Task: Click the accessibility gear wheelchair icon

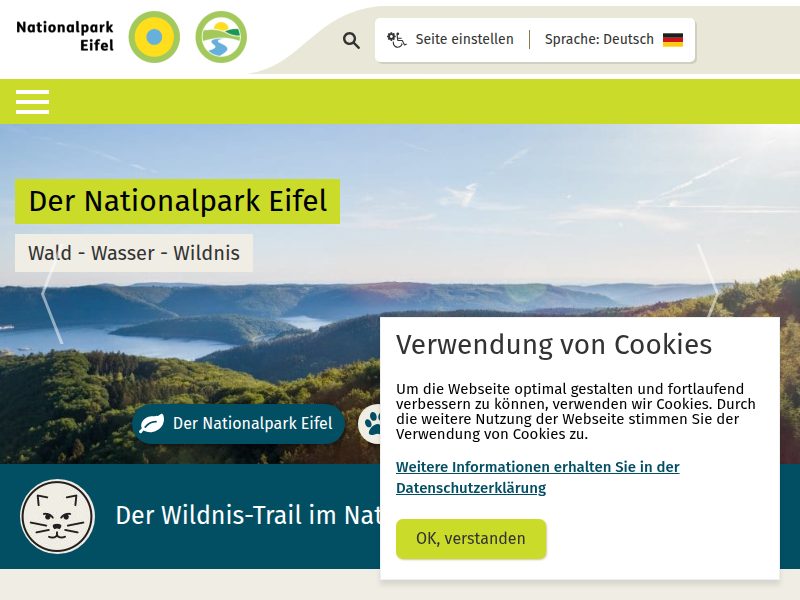Action: coord(396,39)
